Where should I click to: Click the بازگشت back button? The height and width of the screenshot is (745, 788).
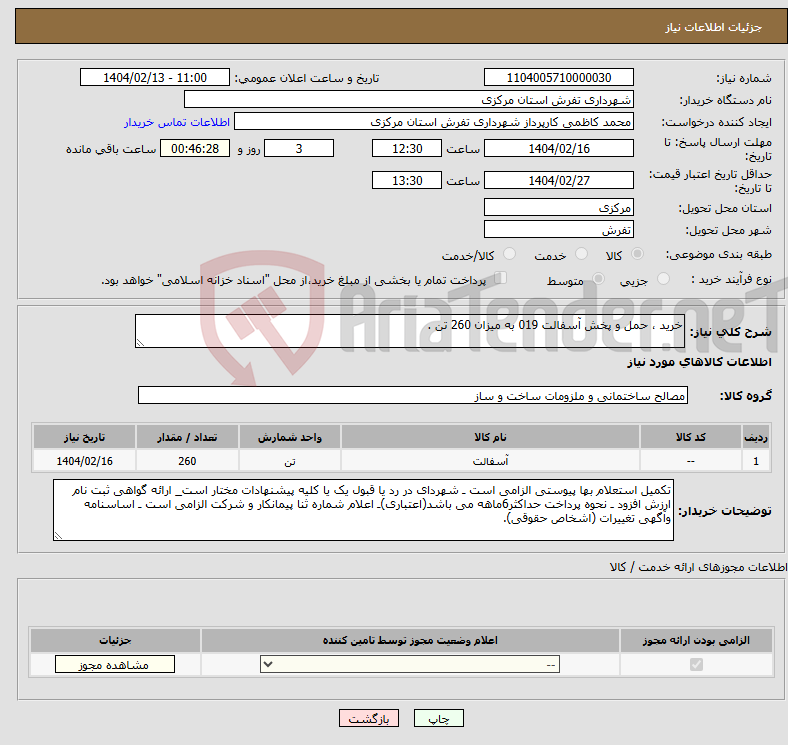[369, 718]
